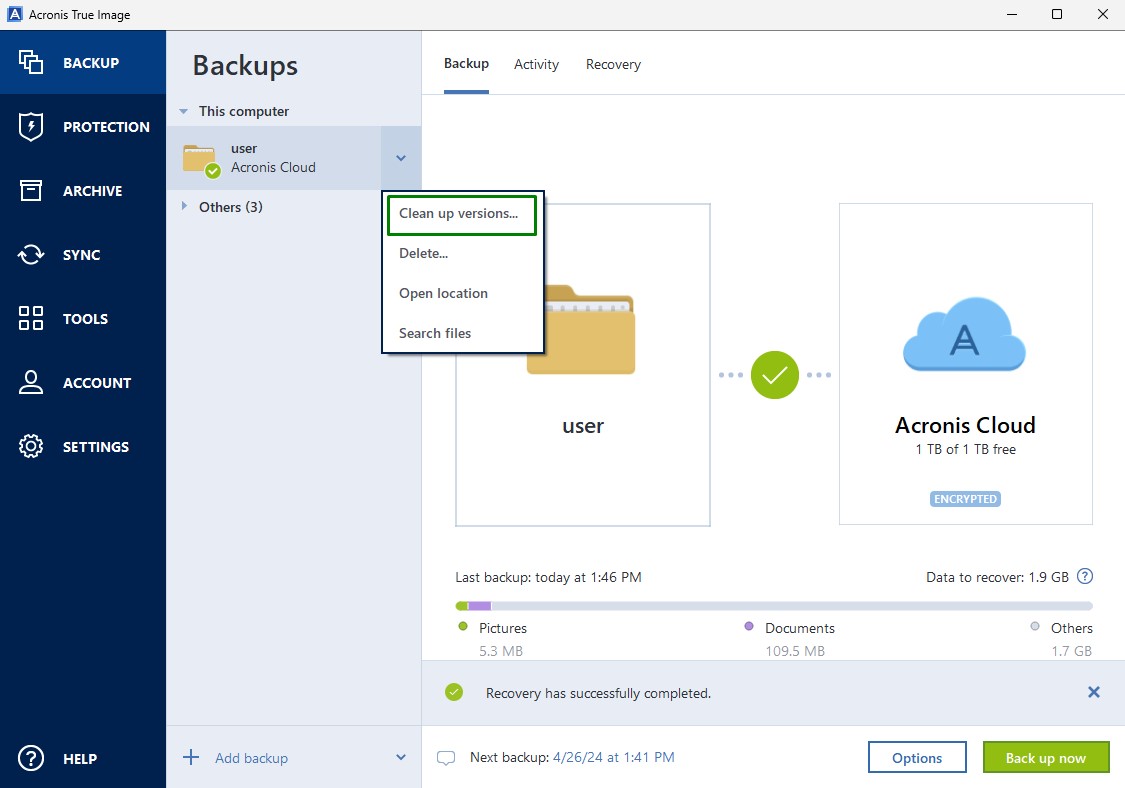Open the Protection shield icon
Screen dimensions: 1125x788
(30, 126)
